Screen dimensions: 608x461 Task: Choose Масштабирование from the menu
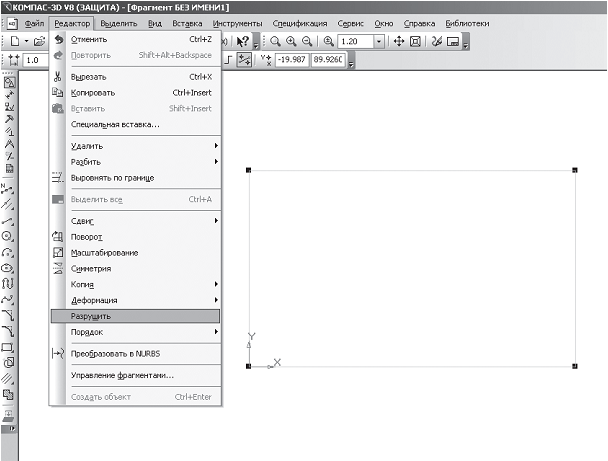[135, 252]
